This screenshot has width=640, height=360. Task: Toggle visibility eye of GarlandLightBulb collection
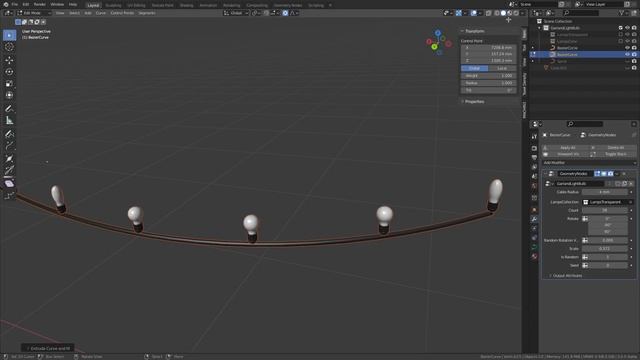tap(627, 28)
